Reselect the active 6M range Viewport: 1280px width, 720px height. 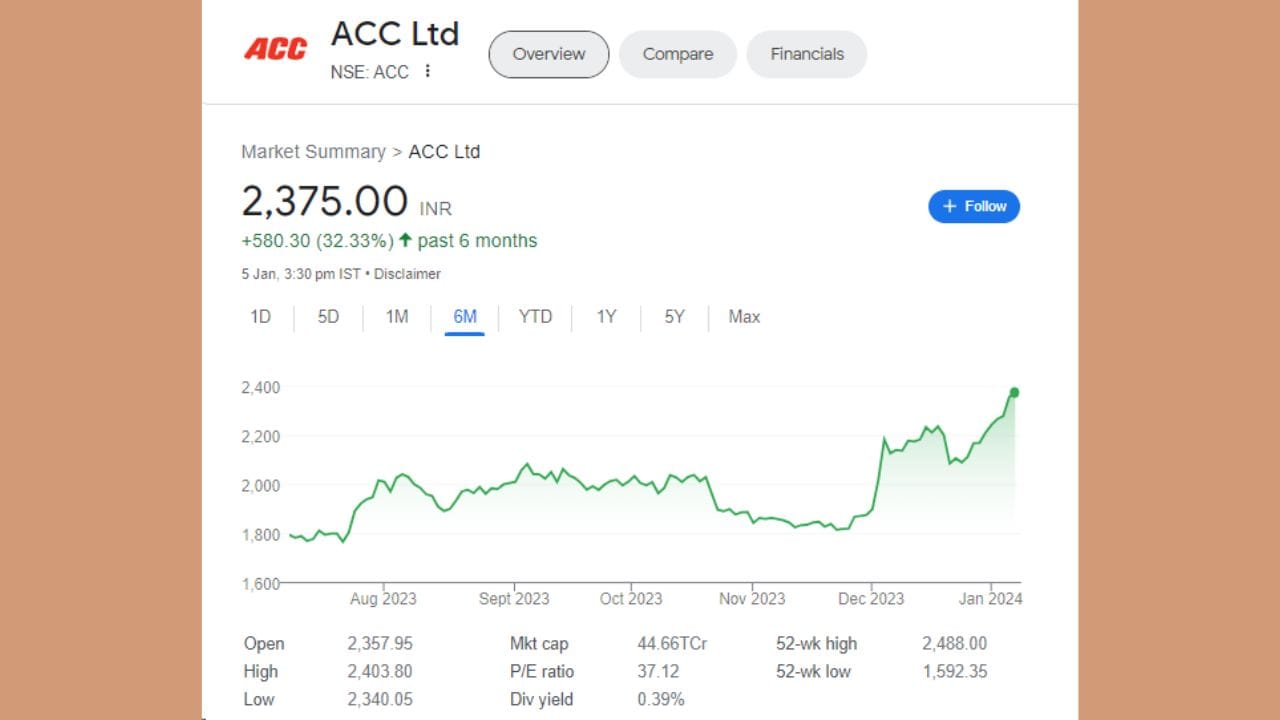pyautogui.click(x=463, y=316)
